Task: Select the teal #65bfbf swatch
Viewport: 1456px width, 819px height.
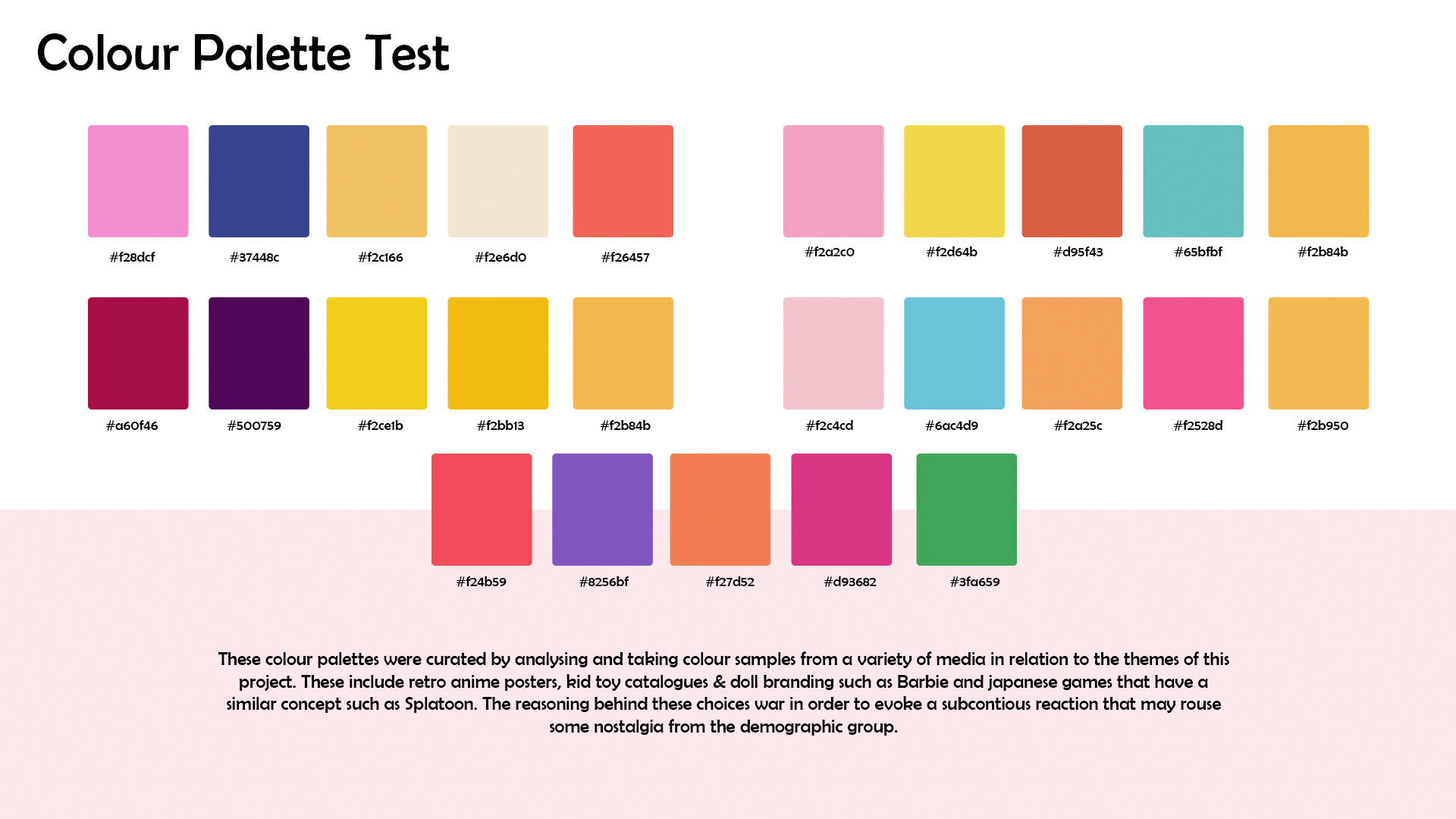Action: (x=1193, y=181)
